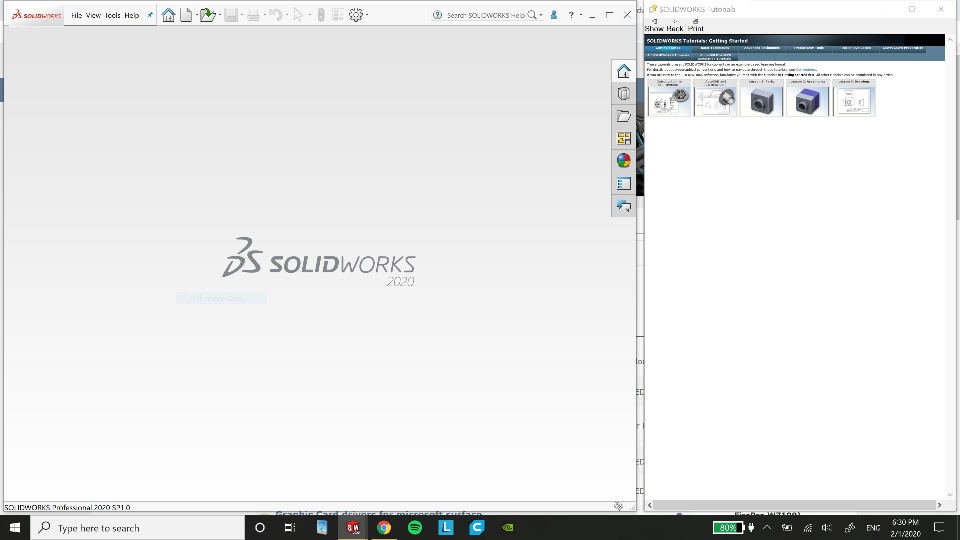The height and width of the screenshot is (540, 960).
Task: Open volume control in system tray
Action: [827, 528]
